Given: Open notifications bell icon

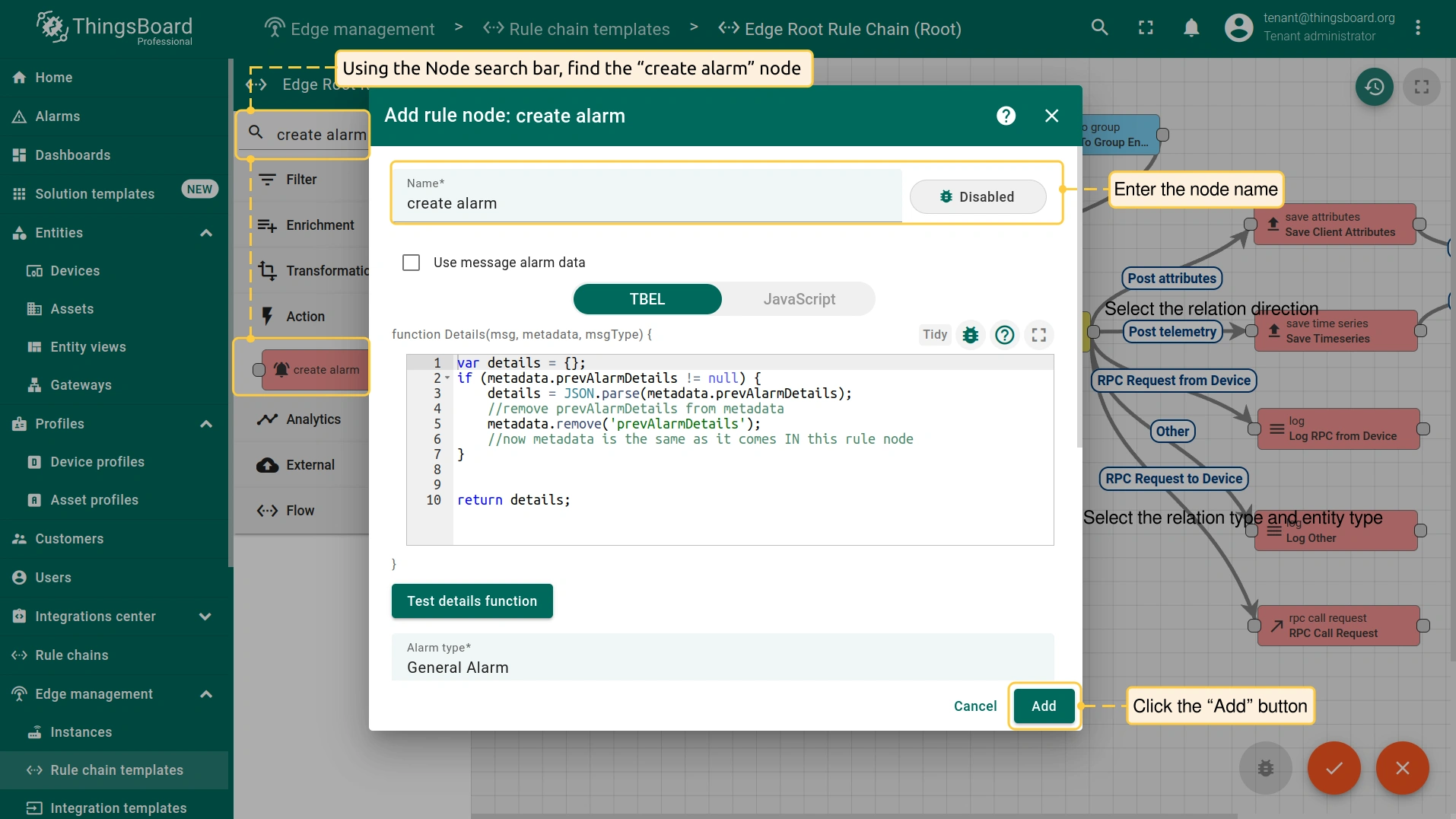Looking at the screenshot, I should [x=1191, y=28].
